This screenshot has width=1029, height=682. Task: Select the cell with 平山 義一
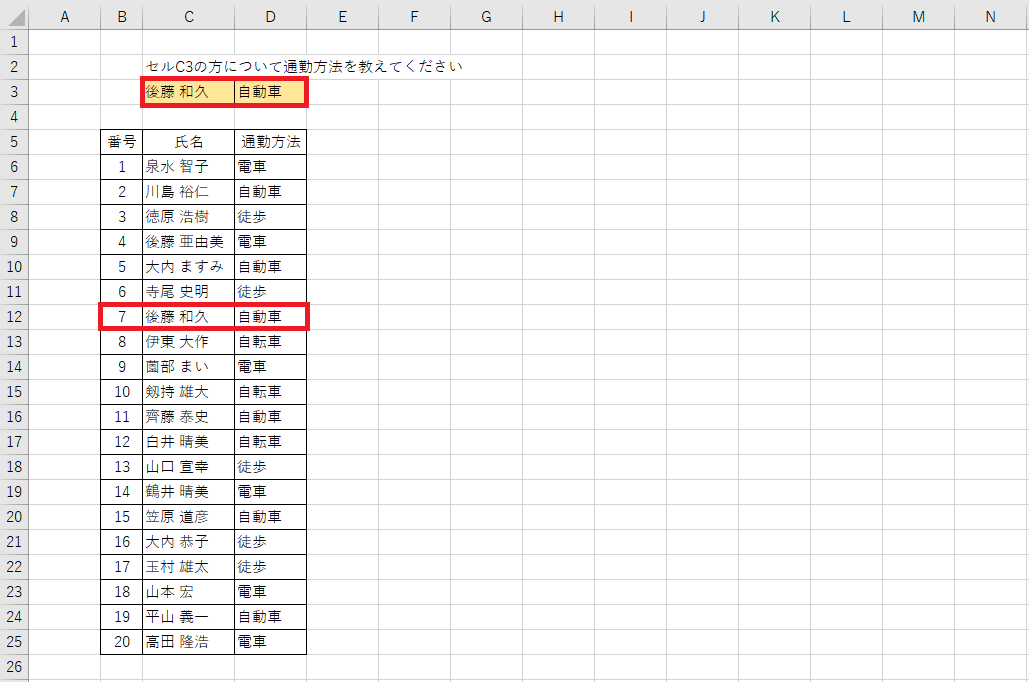[x=188, y=617]
